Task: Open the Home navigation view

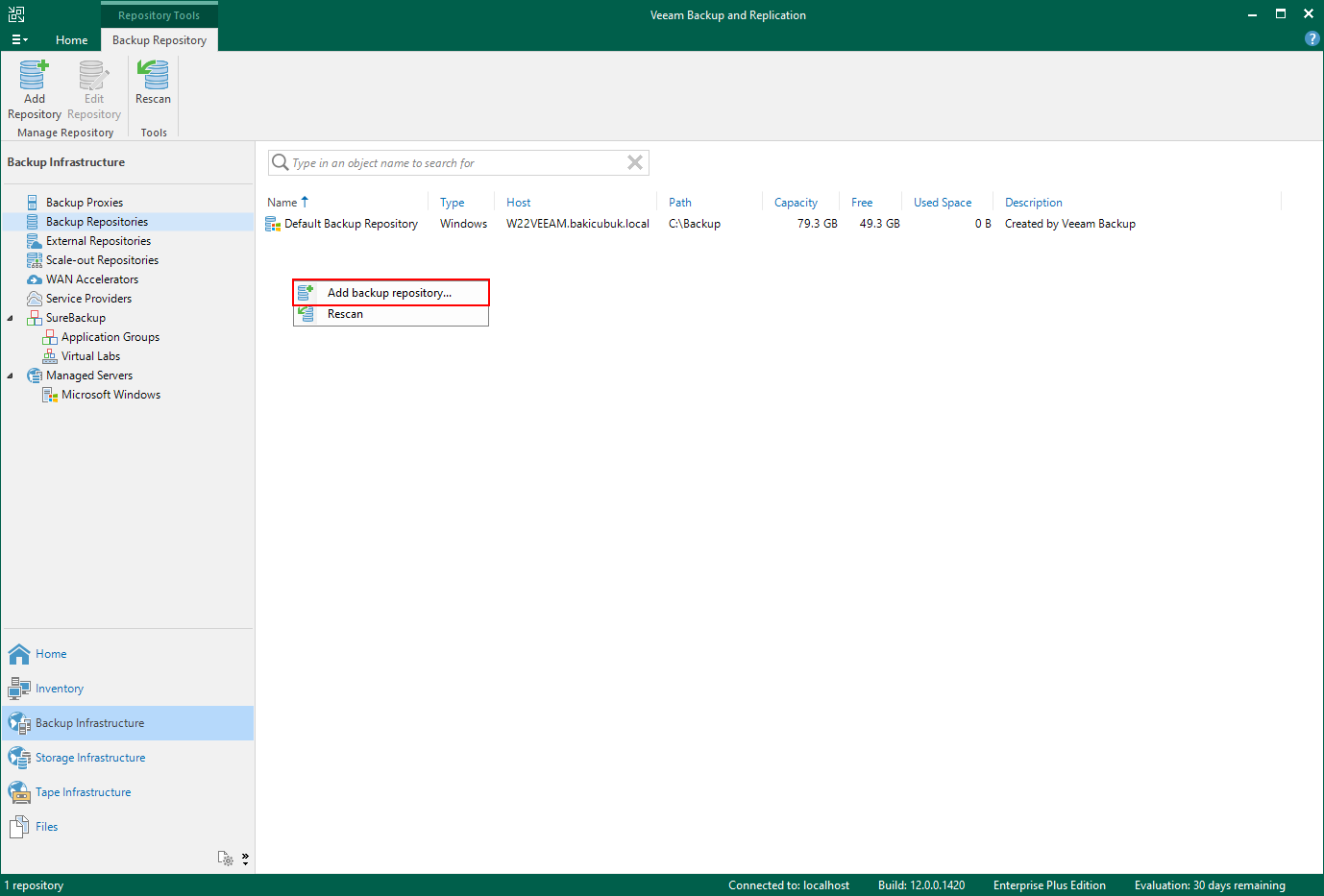Action: tap(128, 654)
